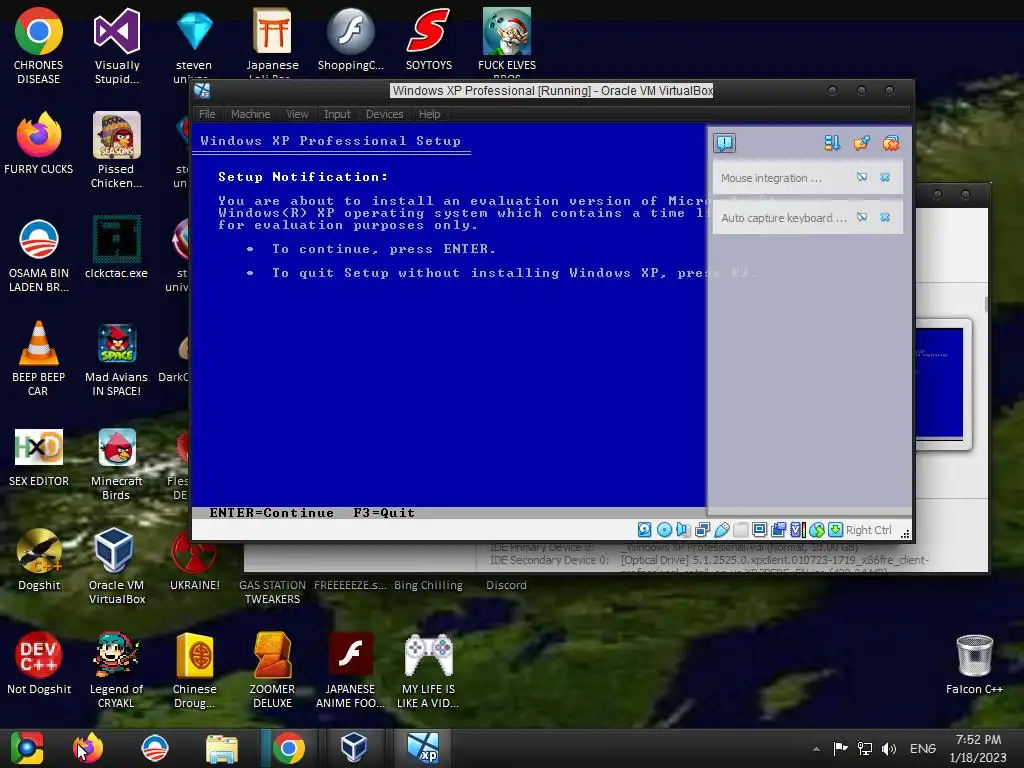Click the Right Ctrl host key label

(x=869, y=530)
